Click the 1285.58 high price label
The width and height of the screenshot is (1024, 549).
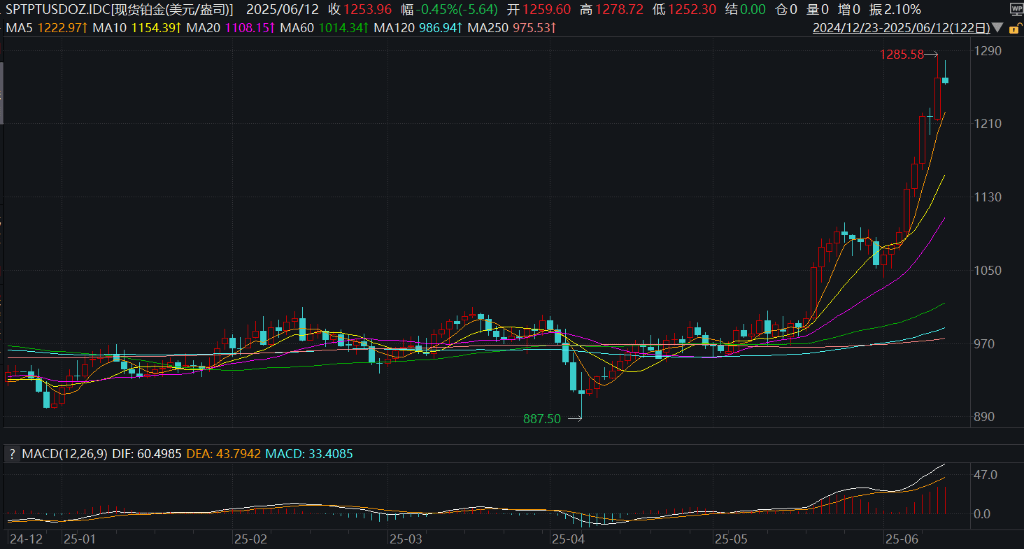pos(902,55)
